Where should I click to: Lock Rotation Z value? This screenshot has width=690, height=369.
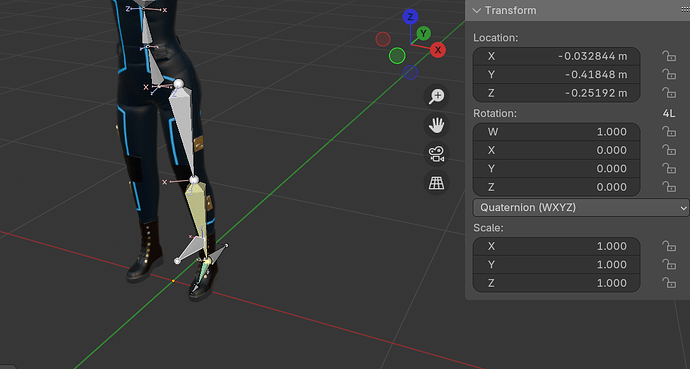point(669,187)
